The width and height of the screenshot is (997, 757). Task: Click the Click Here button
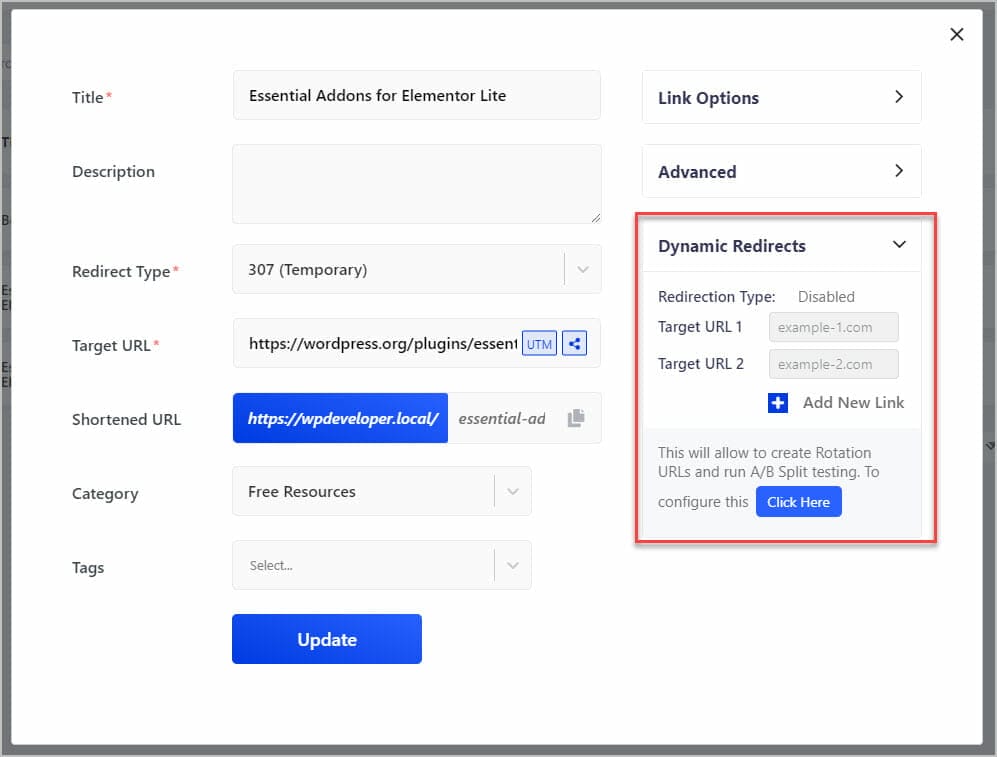(799, 502)
